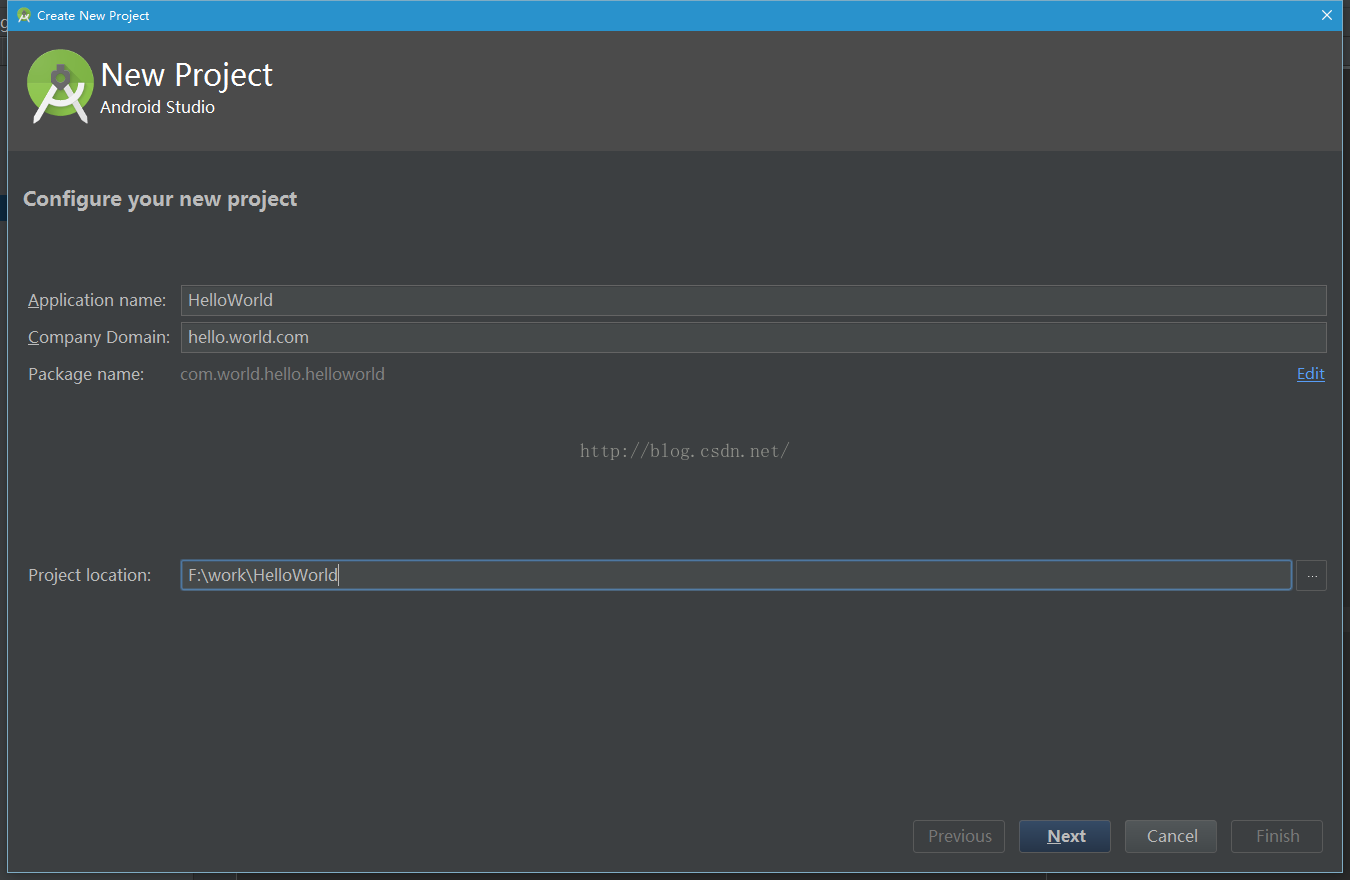Click the disabled Finish button
Image resolution: width=1350 pixels, height=880 pixels.
(x=1277, y=836)
